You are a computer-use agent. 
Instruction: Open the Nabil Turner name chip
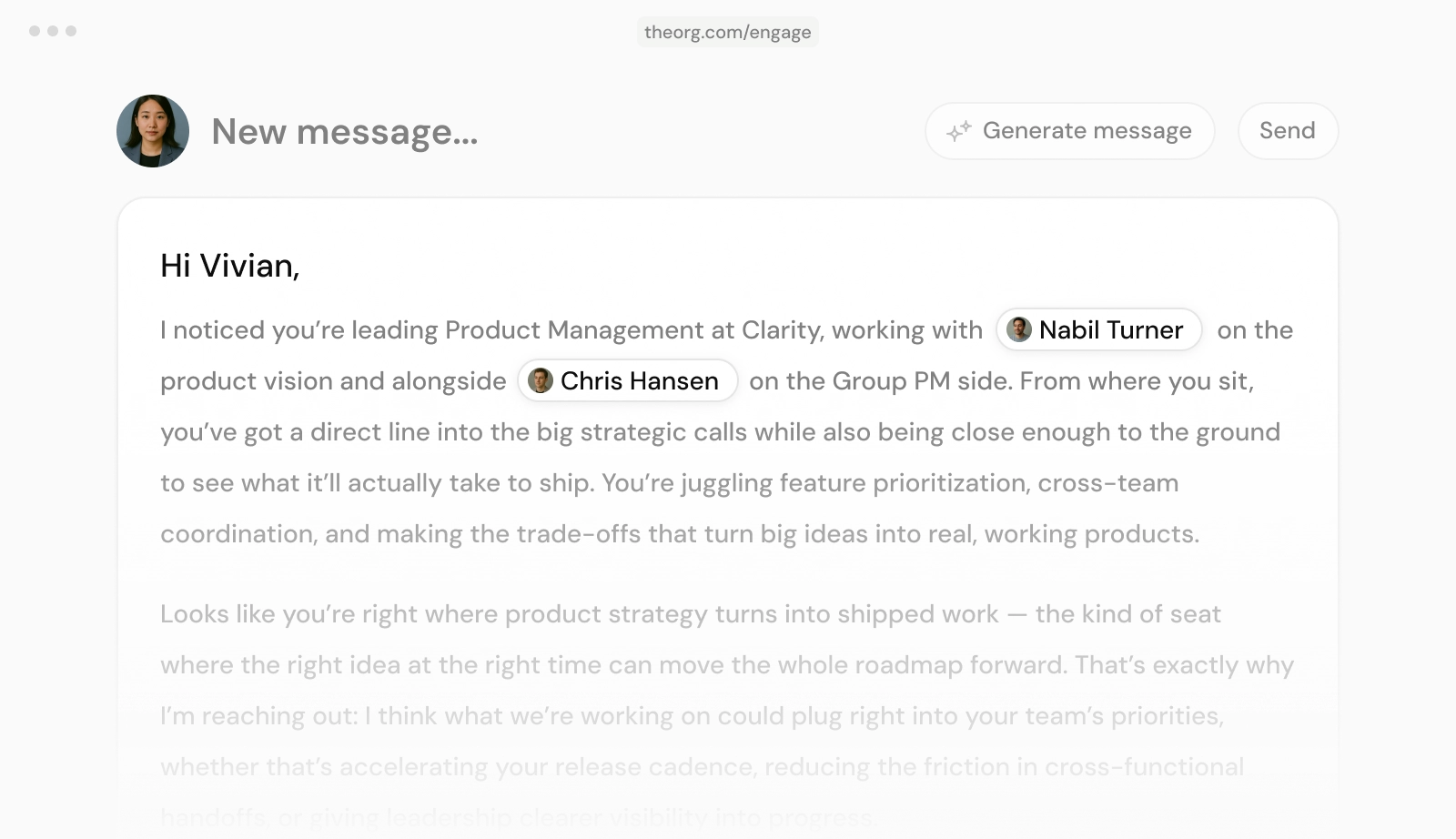[1099, 329]
